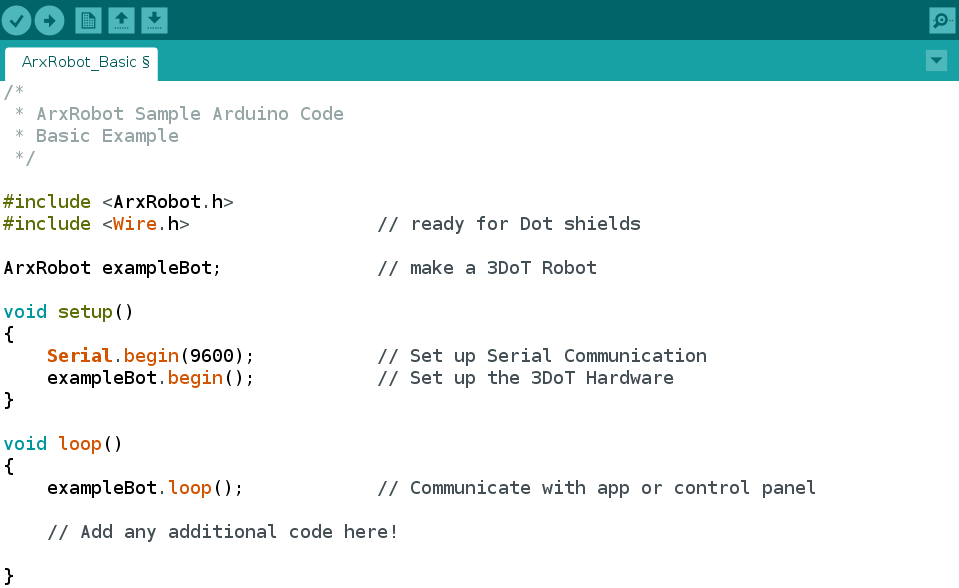This screenshot has height=588, width=959.
Task: Open a sketch with the up-arrow icon
Action: pyautogui.click(x=121, y=21)
